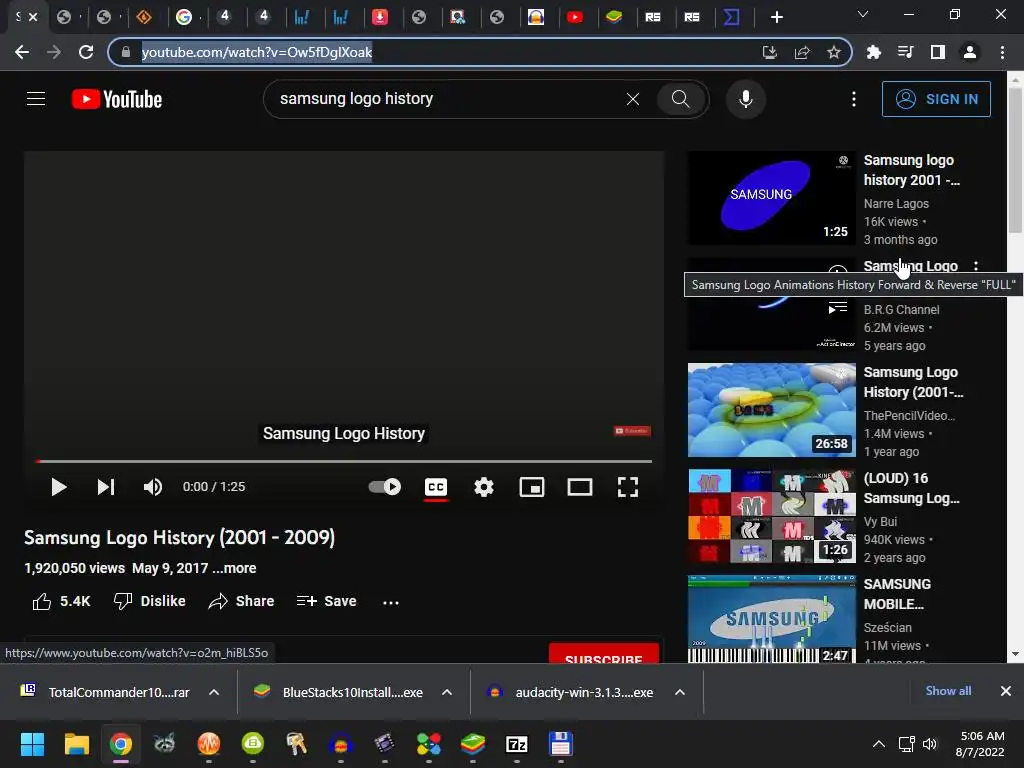Go back to the previous page
The width and height of the screenshot is (1024, 768).
(x=22, y=52)
